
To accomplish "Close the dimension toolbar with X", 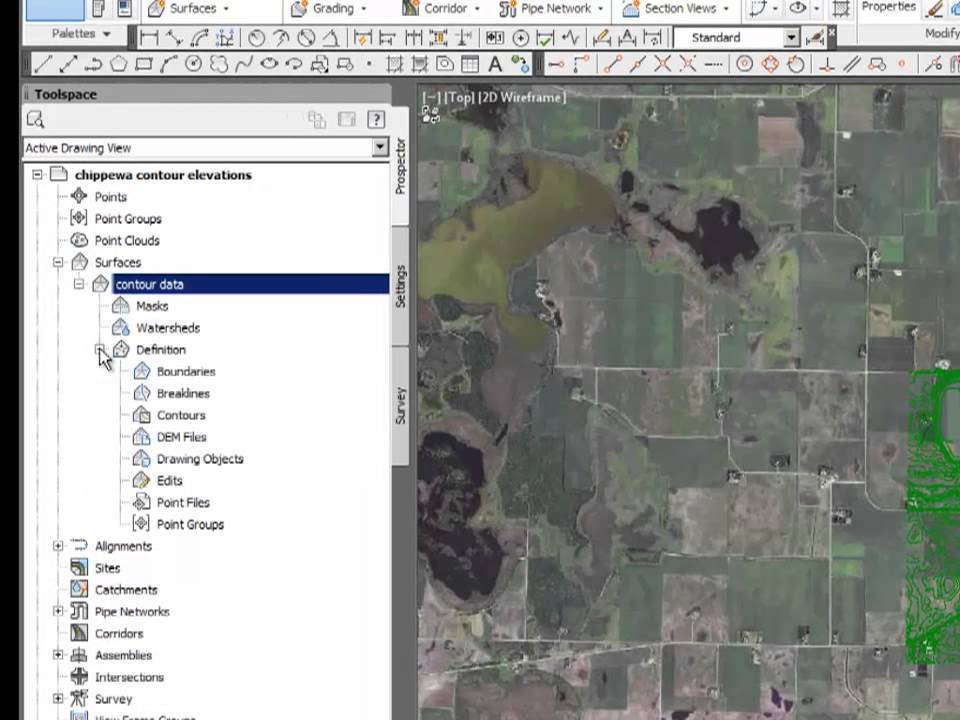I will (x=831, y=31).
